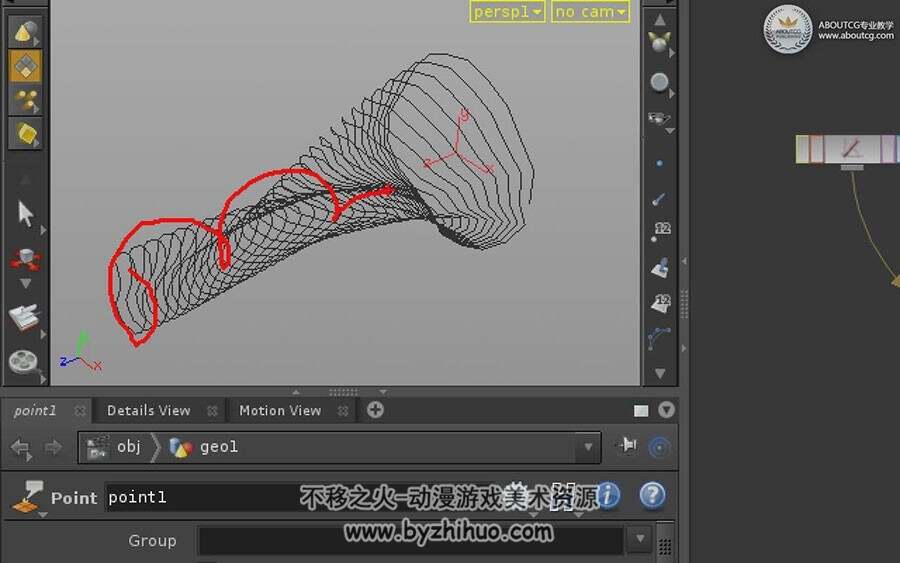Image resolution: width=900 pixels, height=563 pixels.
Task: Switch to the Motion View tab
Action: [x=280, y=410]
